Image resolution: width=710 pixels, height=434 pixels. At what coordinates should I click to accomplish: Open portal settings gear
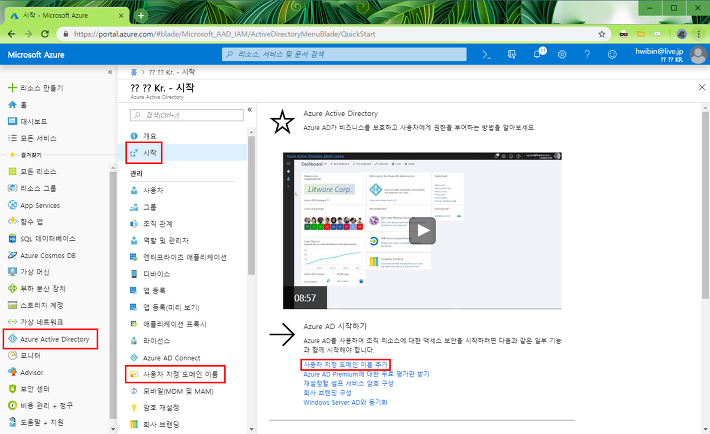(562, 54)
